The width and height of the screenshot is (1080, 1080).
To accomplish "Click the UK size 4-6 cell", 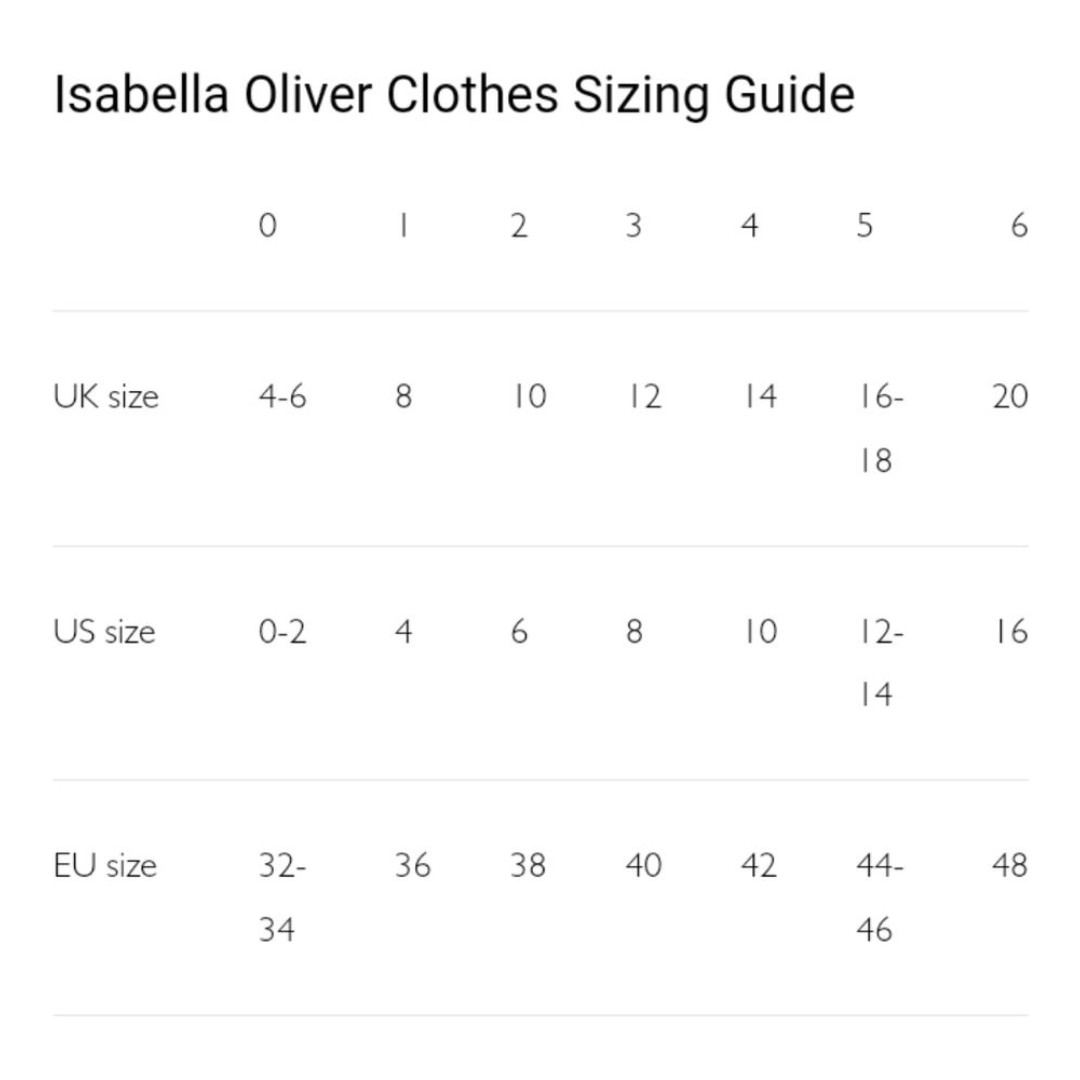I will coord(282,397).
